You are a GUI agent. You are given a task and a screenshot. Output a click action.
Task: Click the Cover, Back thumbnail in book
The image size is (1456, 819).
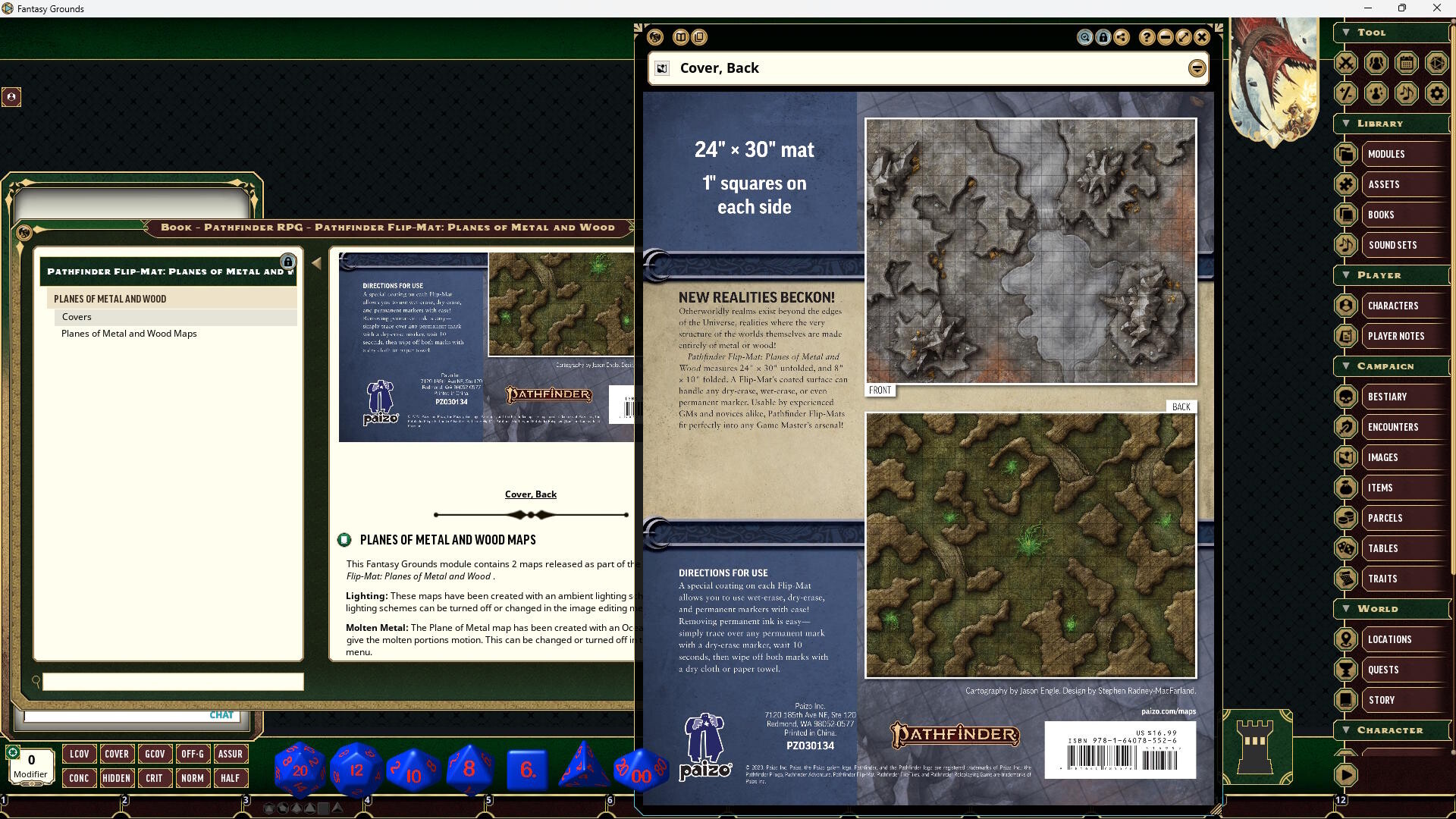tap(486, 347)
